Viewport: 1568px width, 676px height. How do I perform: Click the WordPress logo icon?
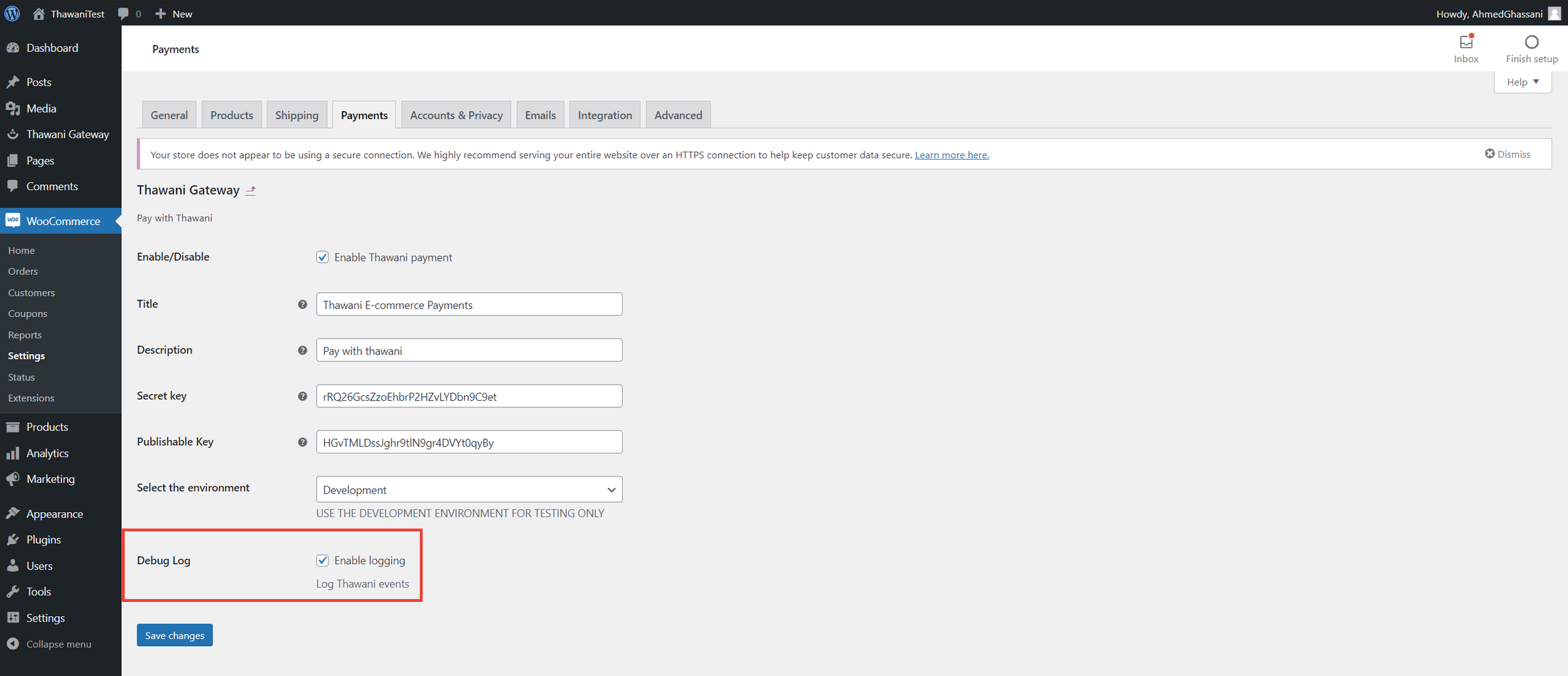[x=12, y=14]
